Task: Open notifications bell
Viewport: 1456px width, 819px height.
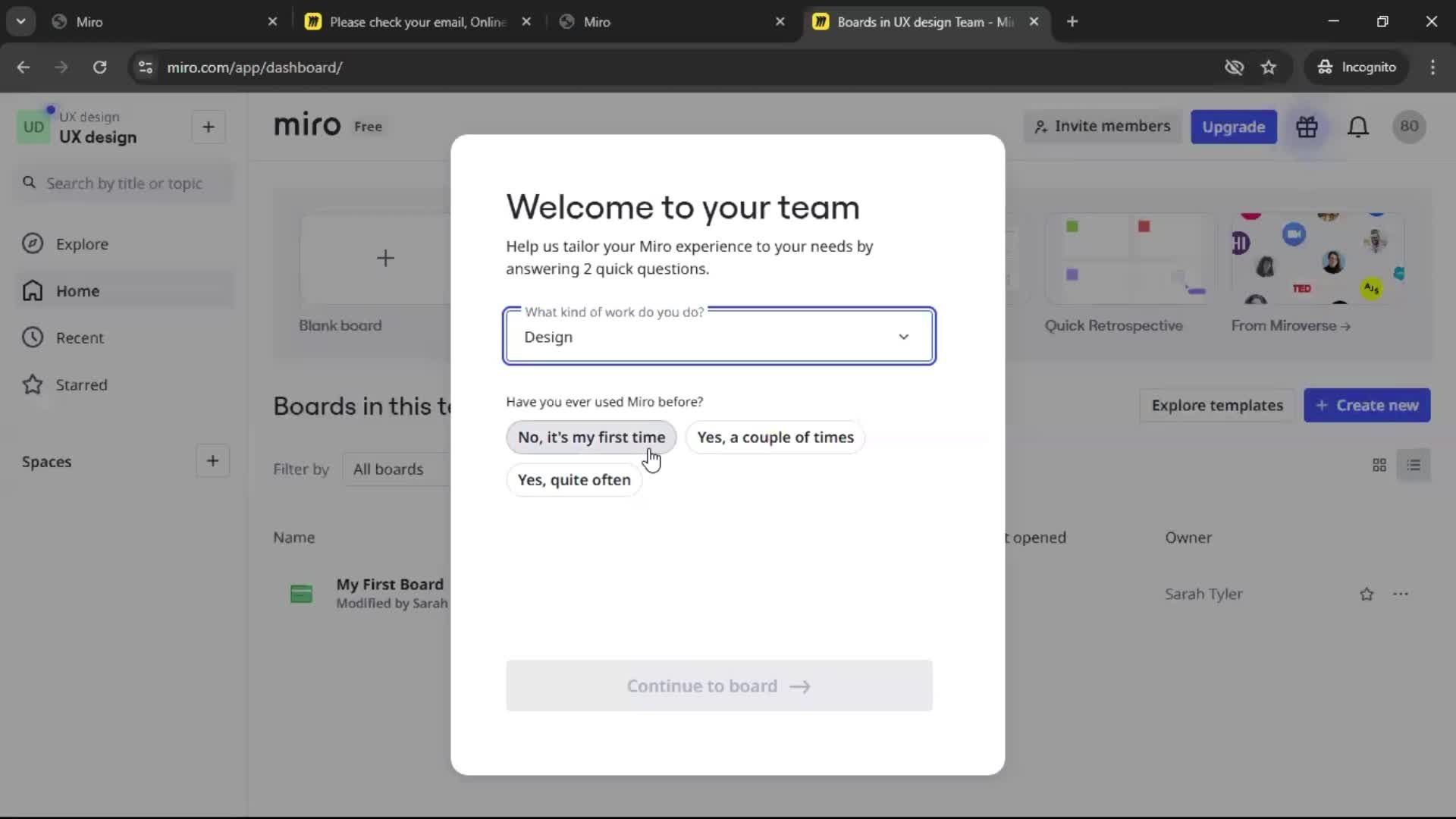Action: [x=1358, y=127]
